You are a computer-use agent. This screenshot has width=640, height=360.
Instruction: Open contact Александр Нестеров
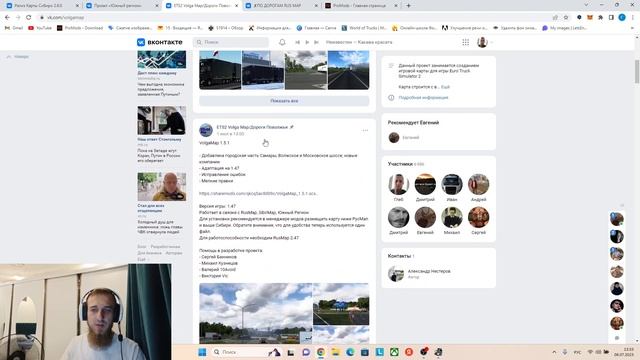tap(429, 271)
